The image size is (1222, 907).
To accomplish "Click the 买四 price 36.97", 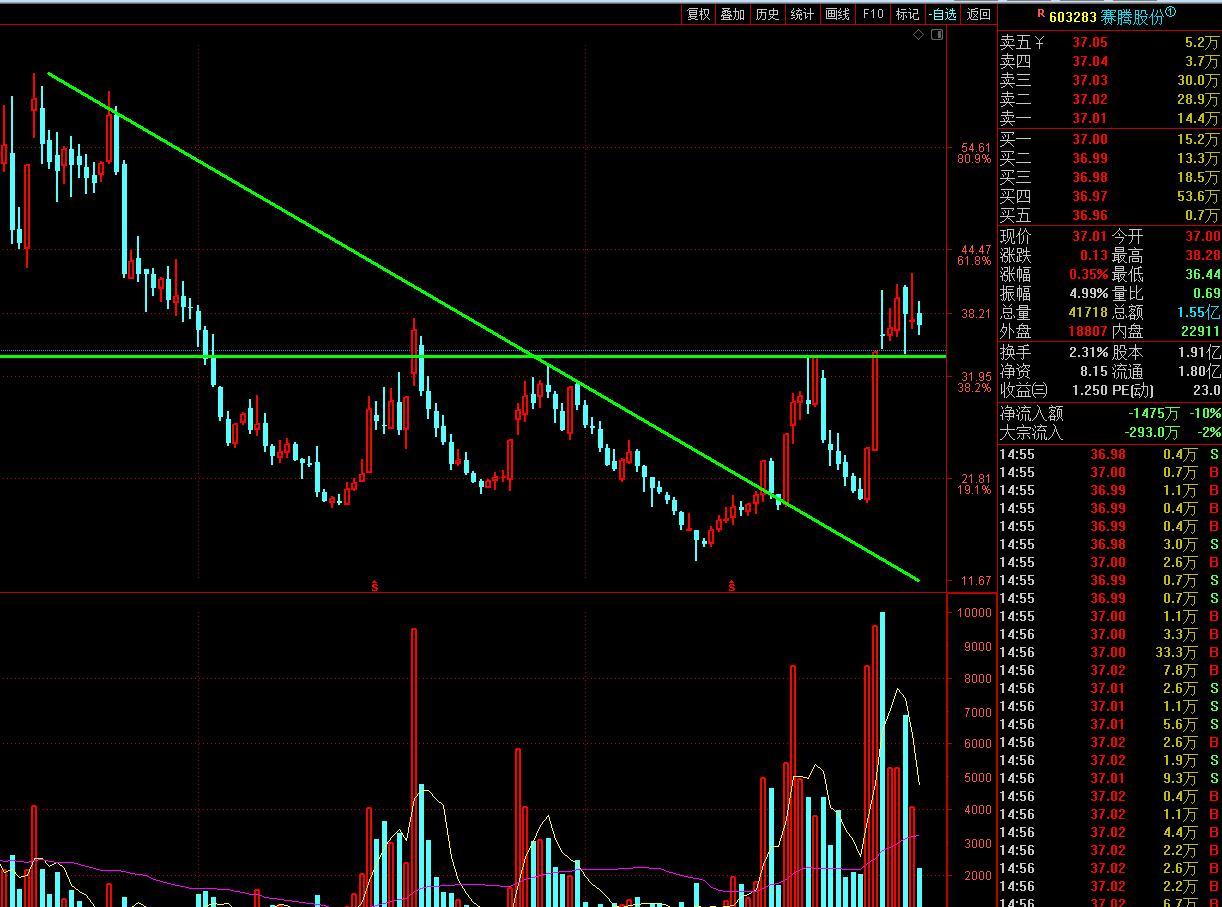I will point(1090,196).
